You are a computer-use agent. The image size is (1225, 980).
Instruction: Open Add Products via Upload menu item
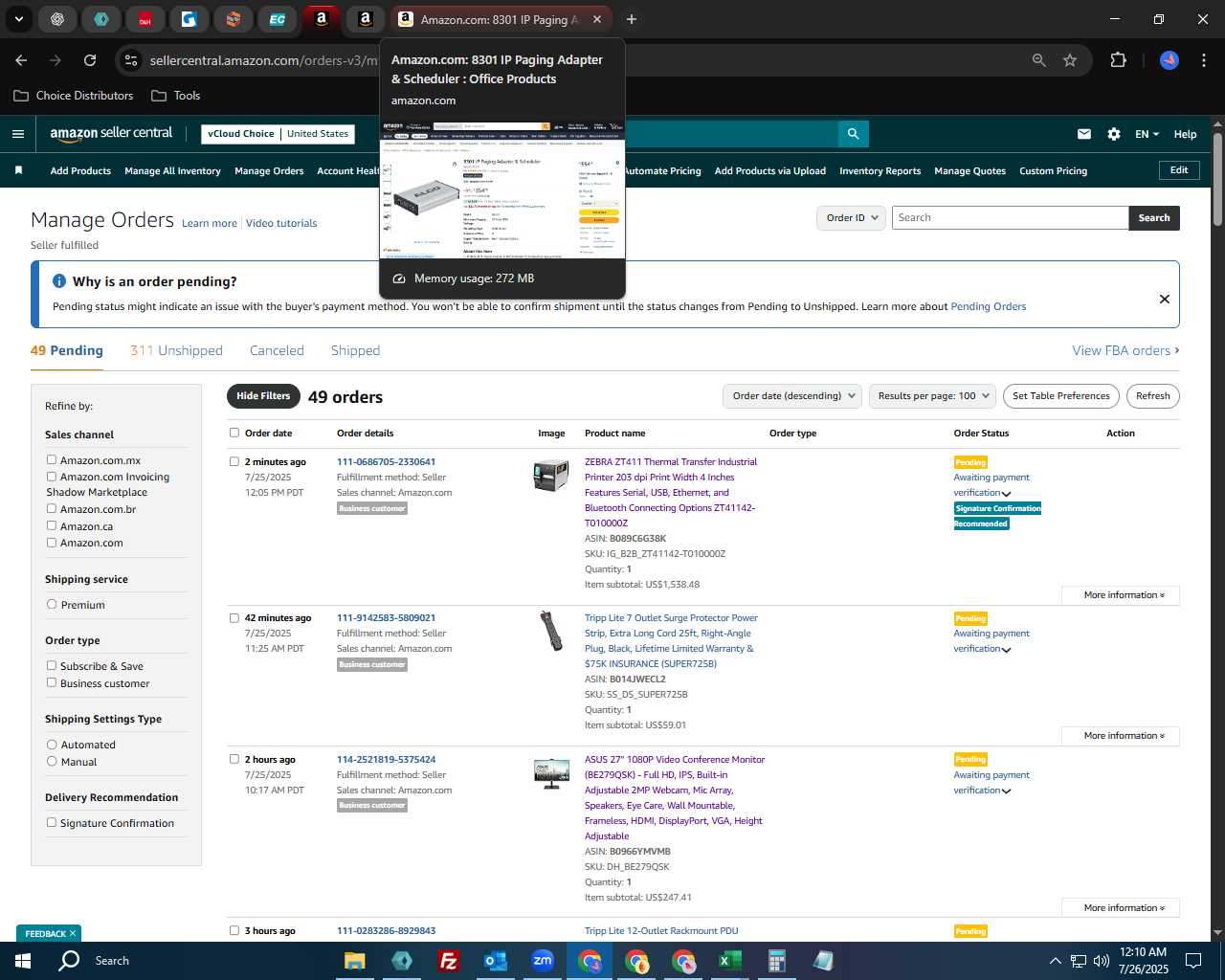point(770,171)
